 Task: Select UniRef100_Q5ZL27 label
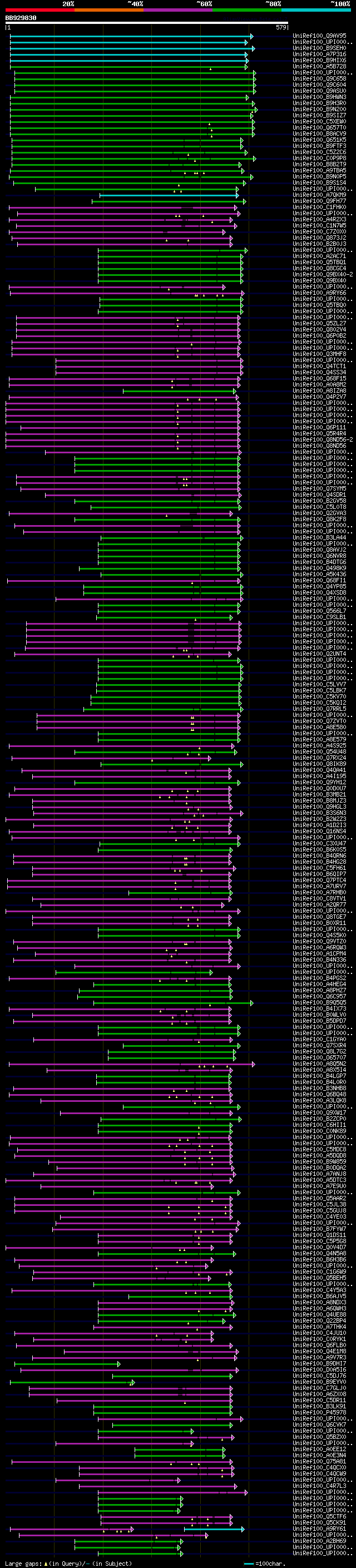click(x=319, y=323)
